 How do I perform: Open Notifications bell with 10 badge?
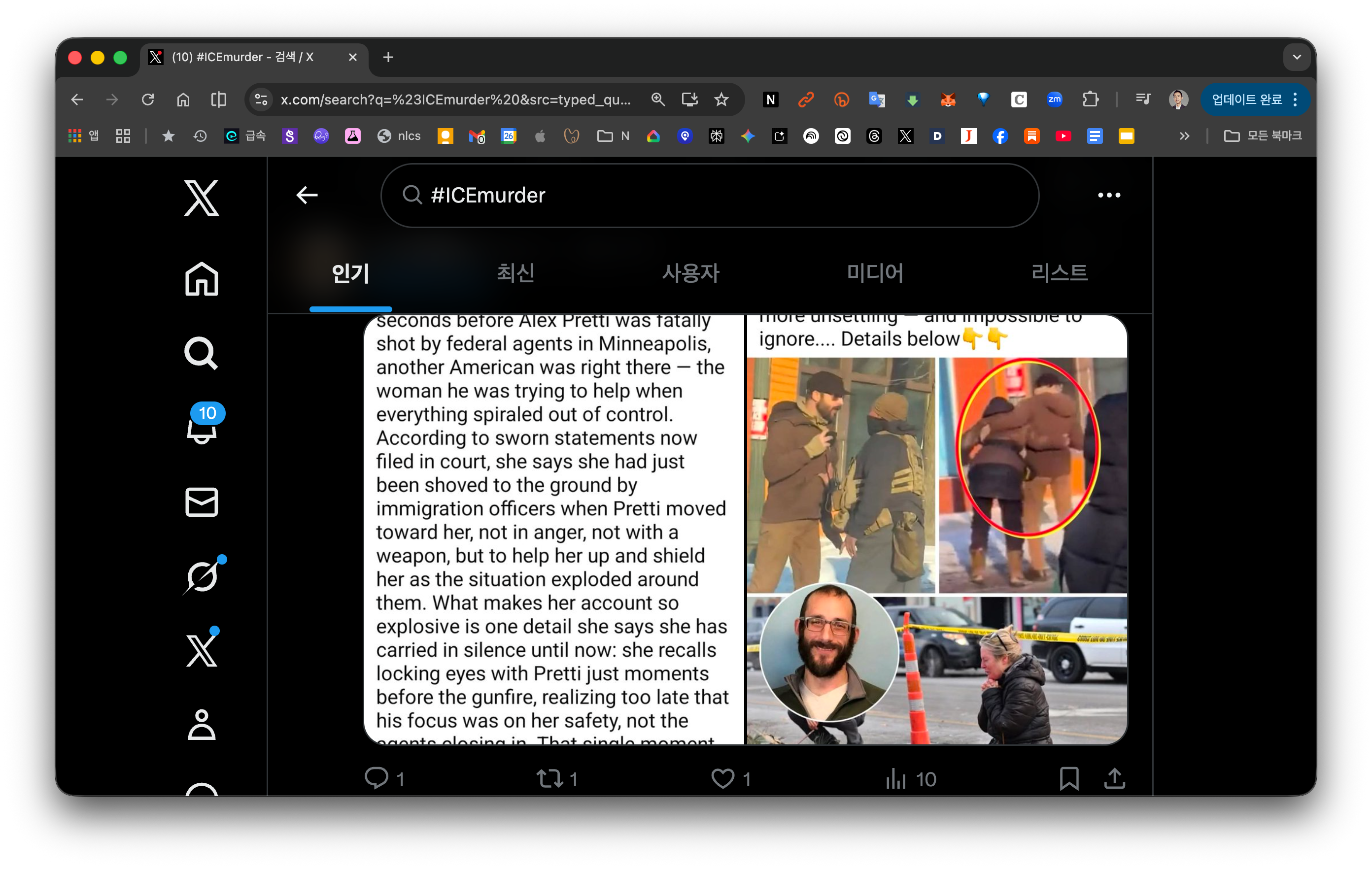point(202,427)
